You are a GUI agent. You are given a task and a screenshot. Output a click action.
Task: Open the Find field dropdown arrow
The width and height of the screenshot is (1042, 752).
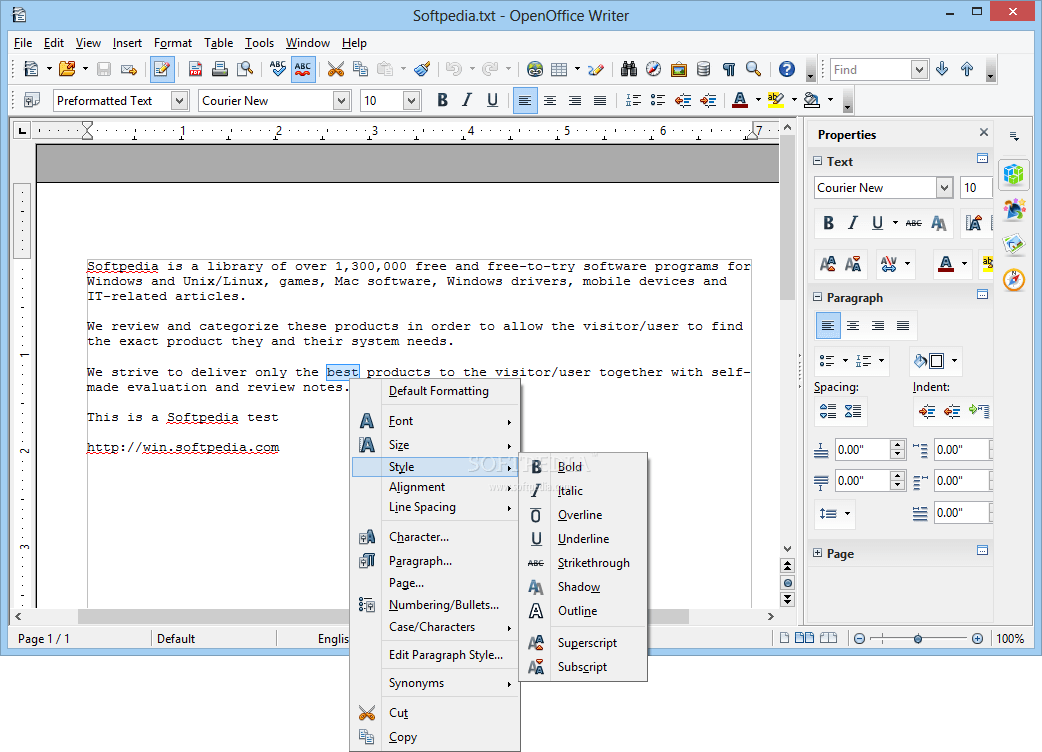click(919, 69)
